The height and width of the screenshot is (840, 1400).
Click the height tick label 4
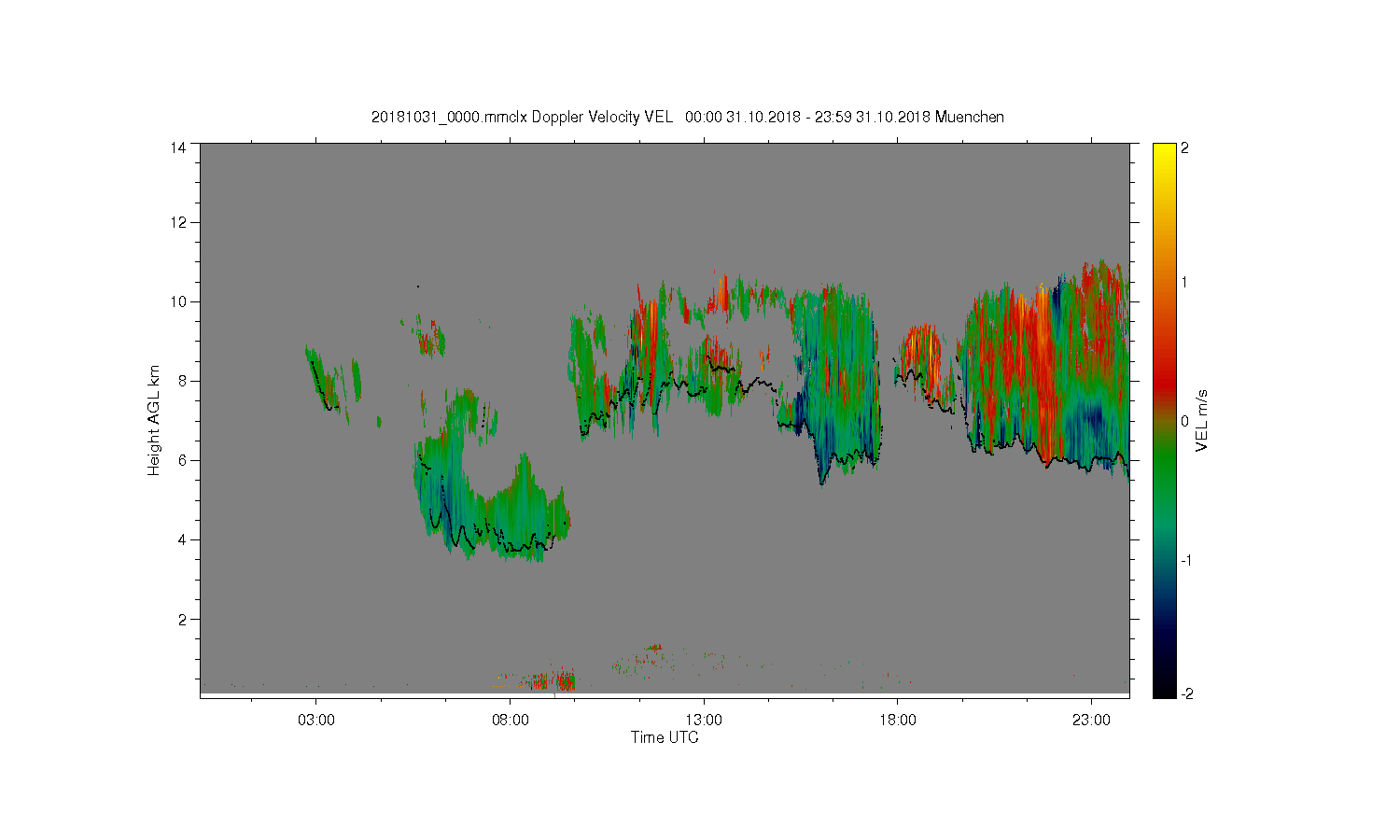[181, 539]
